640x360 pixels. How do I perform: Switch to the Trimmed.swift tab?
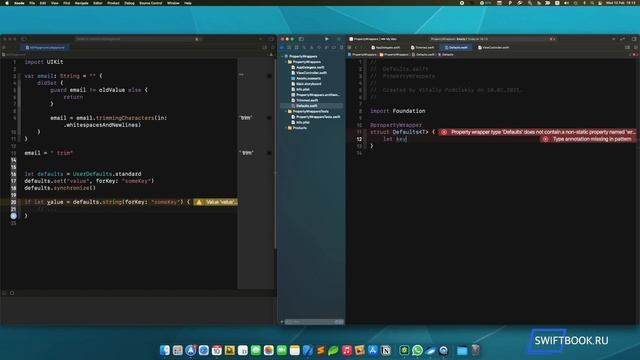(422, 48)
